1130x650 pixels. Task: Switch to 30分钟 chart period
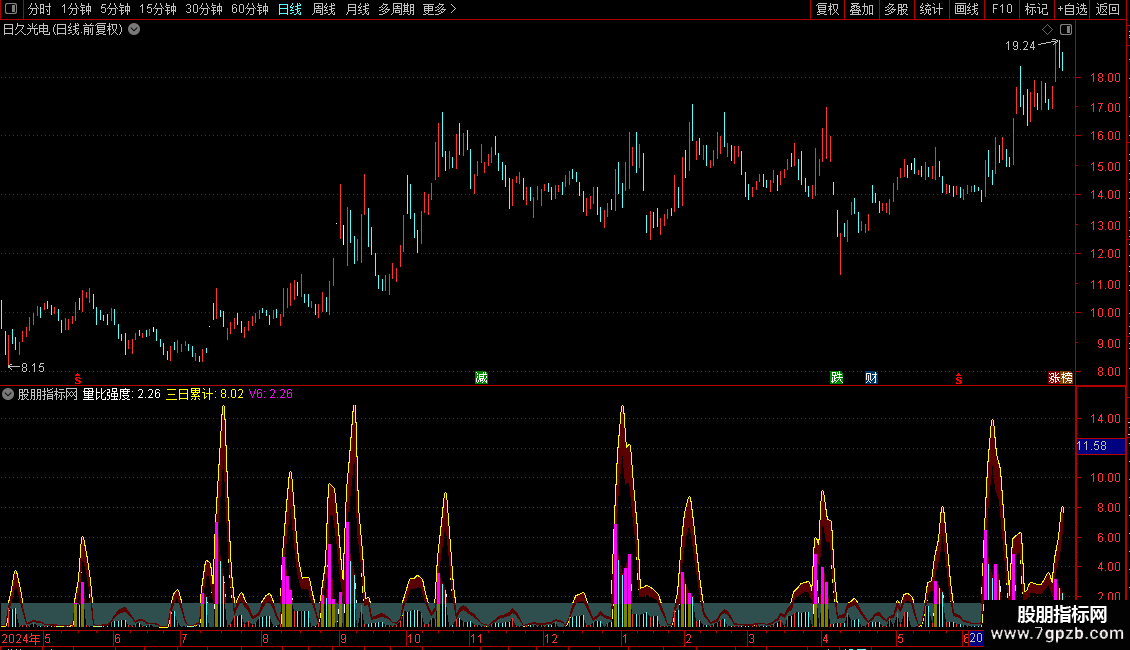[204, 9]
